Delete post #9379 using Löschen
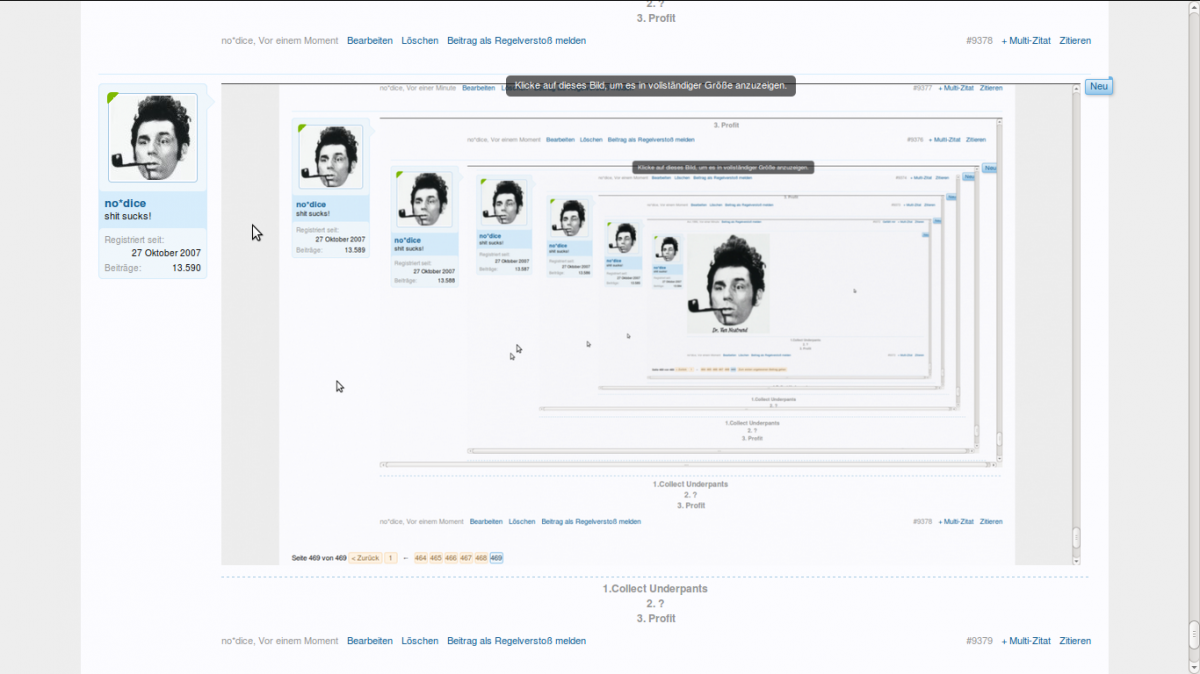The width and height of the screenshot is (1200, 674). click(x=420, y=641)
